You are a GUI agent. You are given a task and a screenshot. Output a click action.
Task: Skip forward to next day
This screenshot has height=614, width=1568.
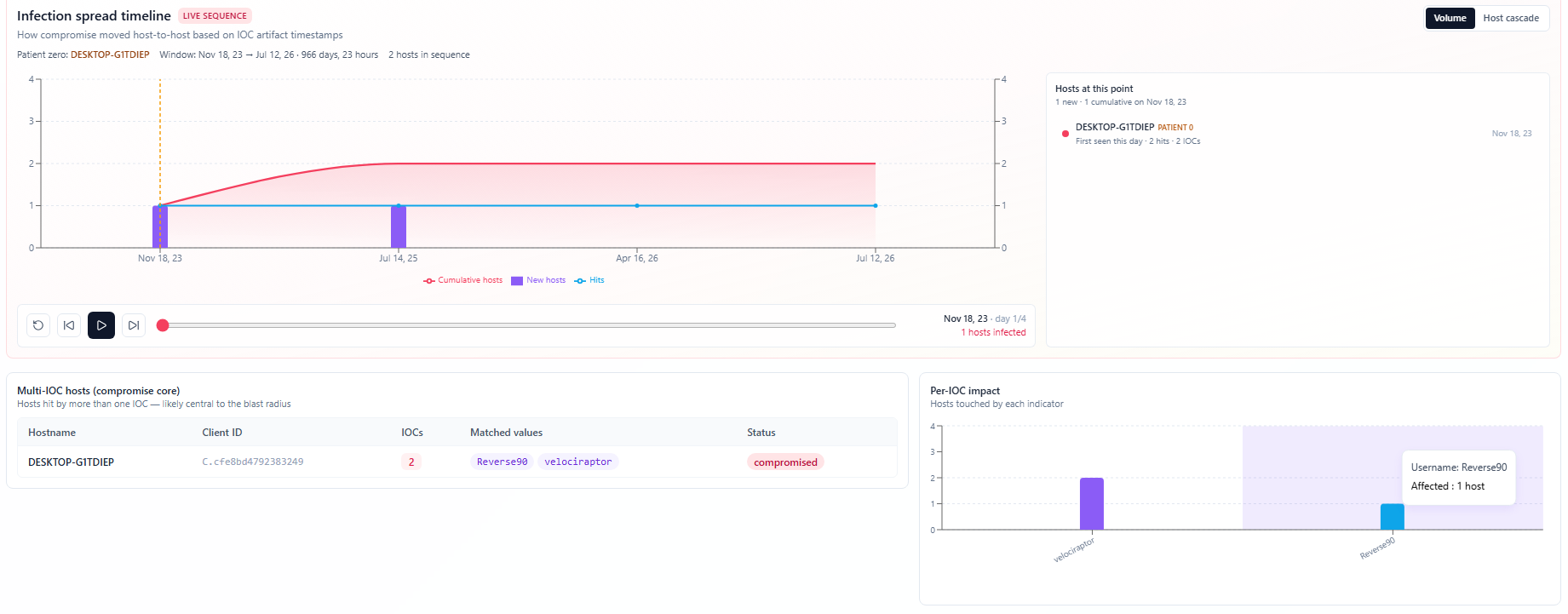coord(134,325)
